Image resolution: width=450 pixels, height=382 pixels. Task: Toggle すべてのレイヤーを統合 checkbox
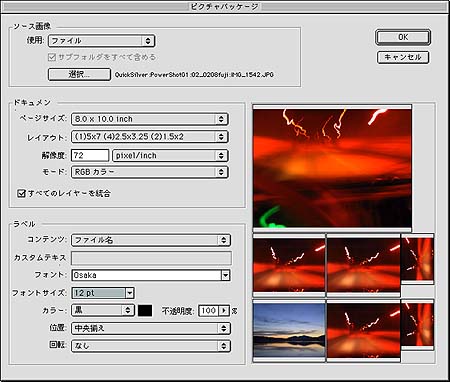(x=21, y=193)
